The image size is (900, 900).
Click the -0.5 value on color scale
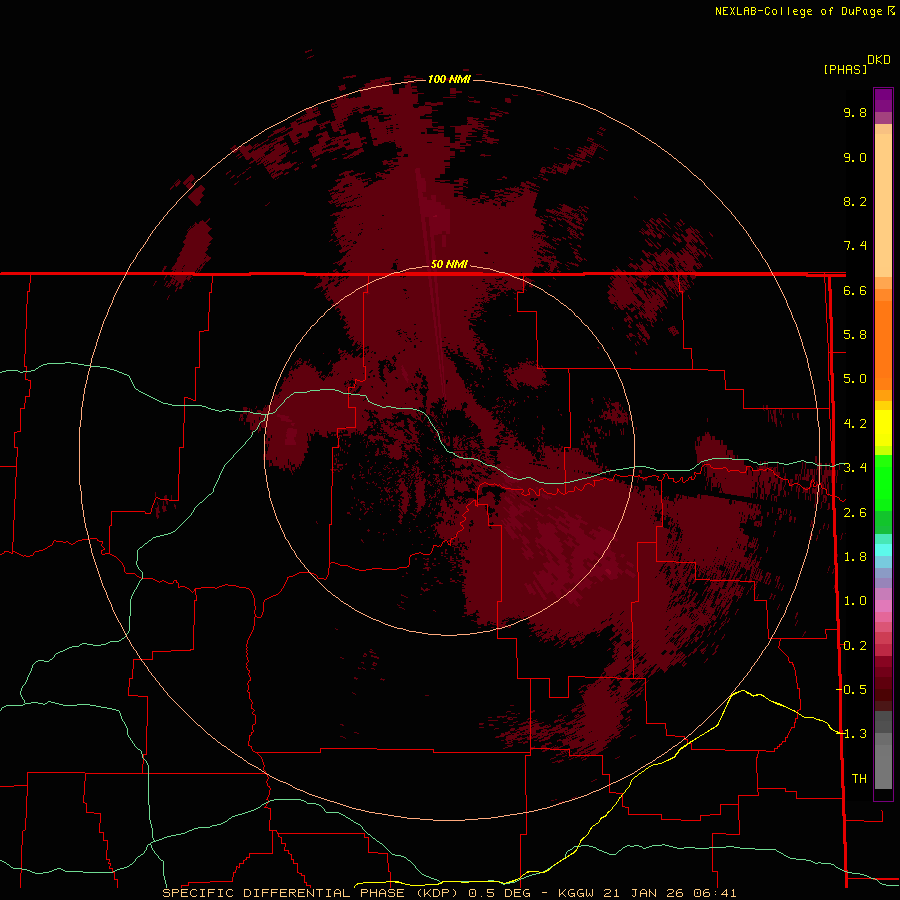pos(851,690)
